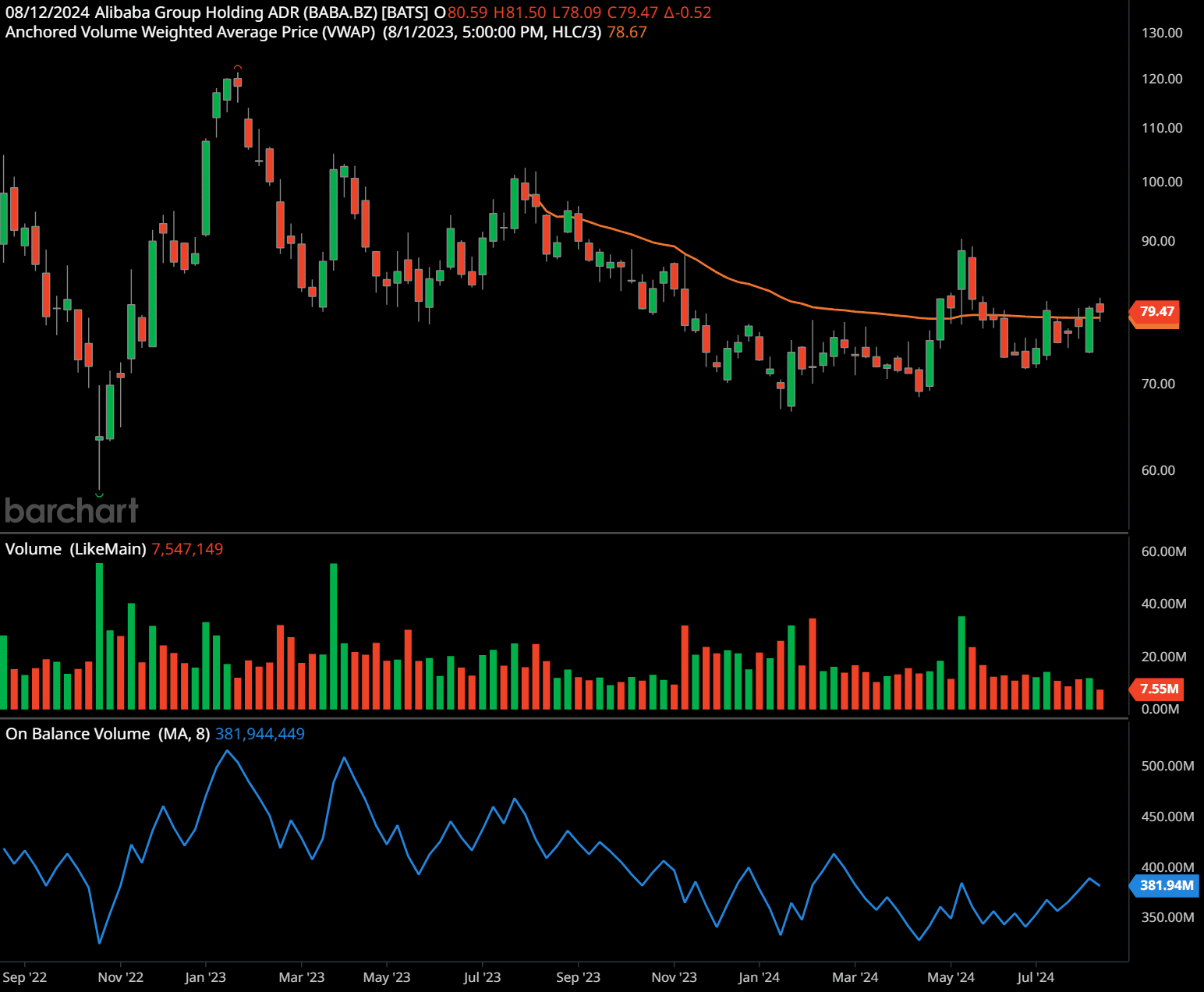
Task: Click the 70.00 price axis label
Action: tap(1158, 384)
